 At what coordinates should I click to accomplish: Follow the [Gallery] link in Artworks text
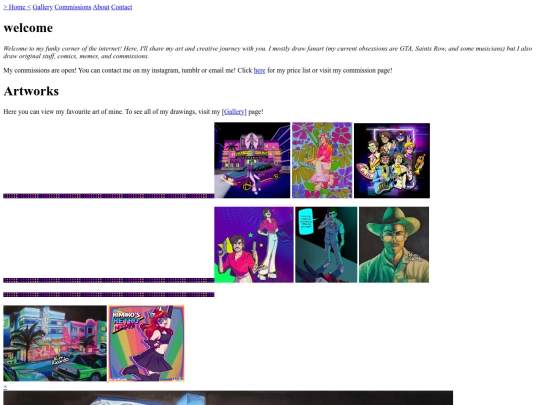234,112
